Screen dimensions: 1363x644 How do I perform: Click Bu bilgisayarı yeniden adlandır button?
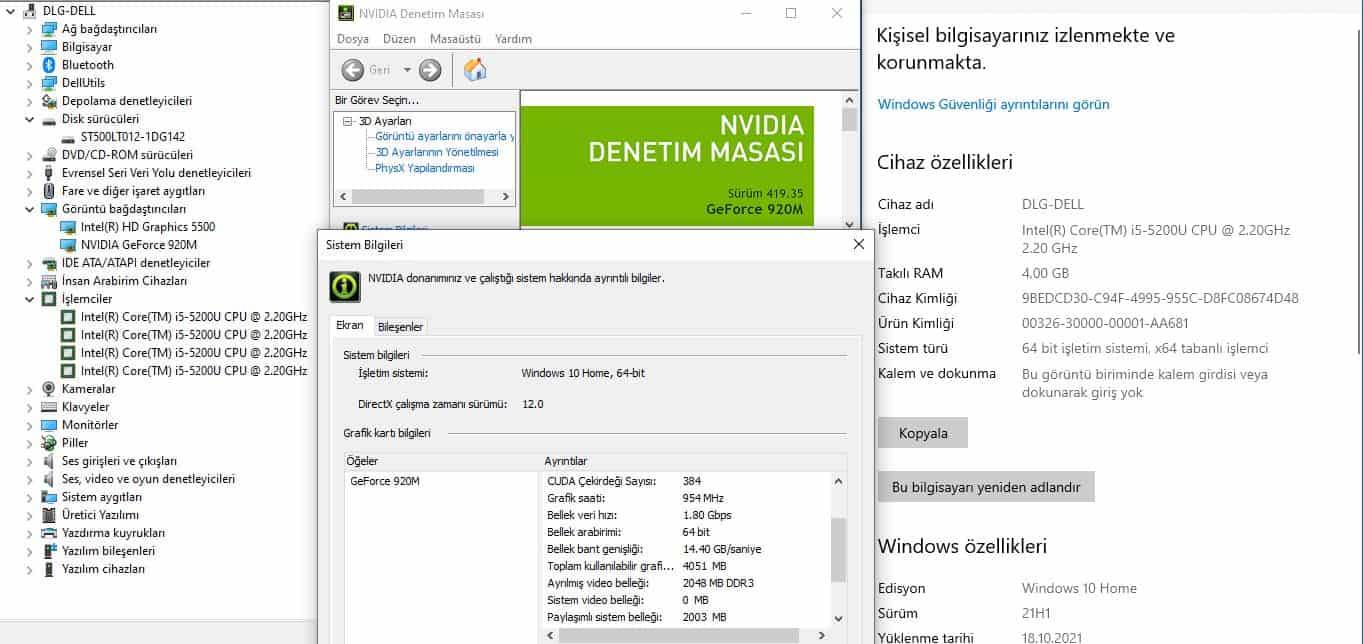(986, 487)
